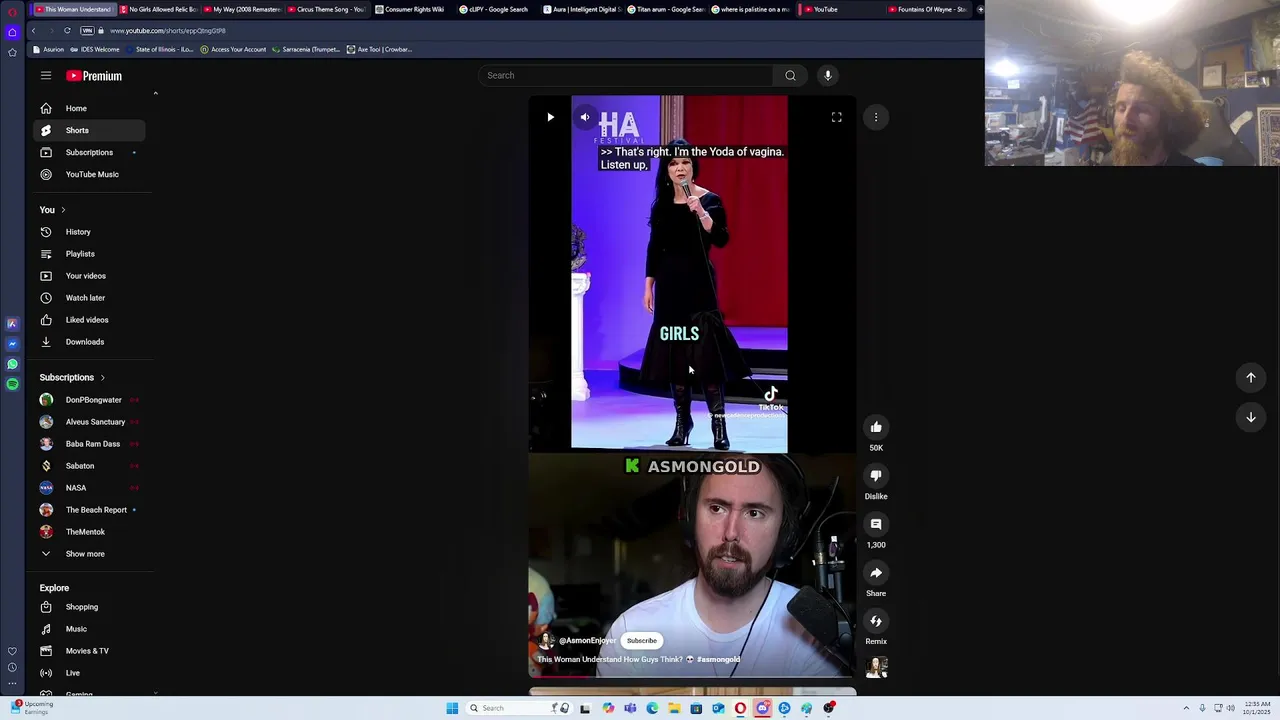Open Opera from the Windows taskbar
Screen dimensions: 1280x720
coord(740,708)
